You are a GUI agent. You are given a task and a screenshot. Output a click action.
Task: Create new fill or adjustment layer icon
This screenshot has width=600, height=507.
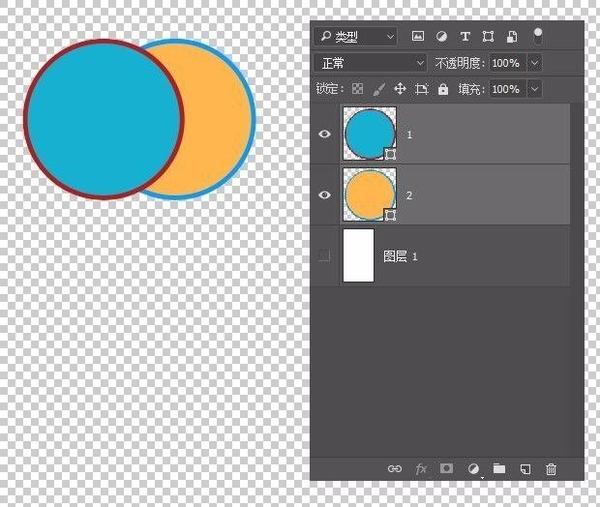(x=474, y=469)
